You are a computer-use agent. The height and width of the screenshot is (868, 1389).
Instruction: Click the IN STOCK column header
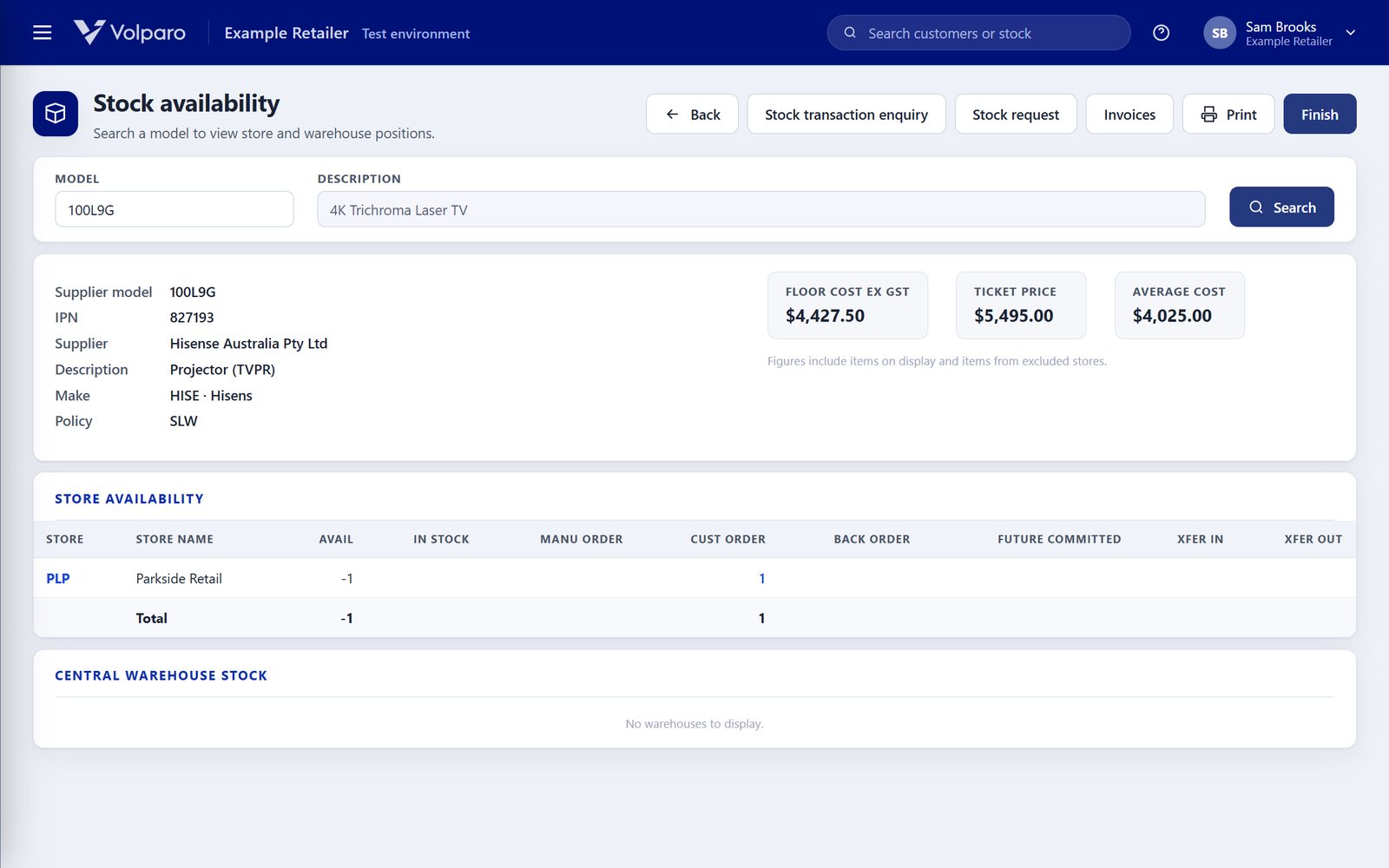tap(441, 539)
